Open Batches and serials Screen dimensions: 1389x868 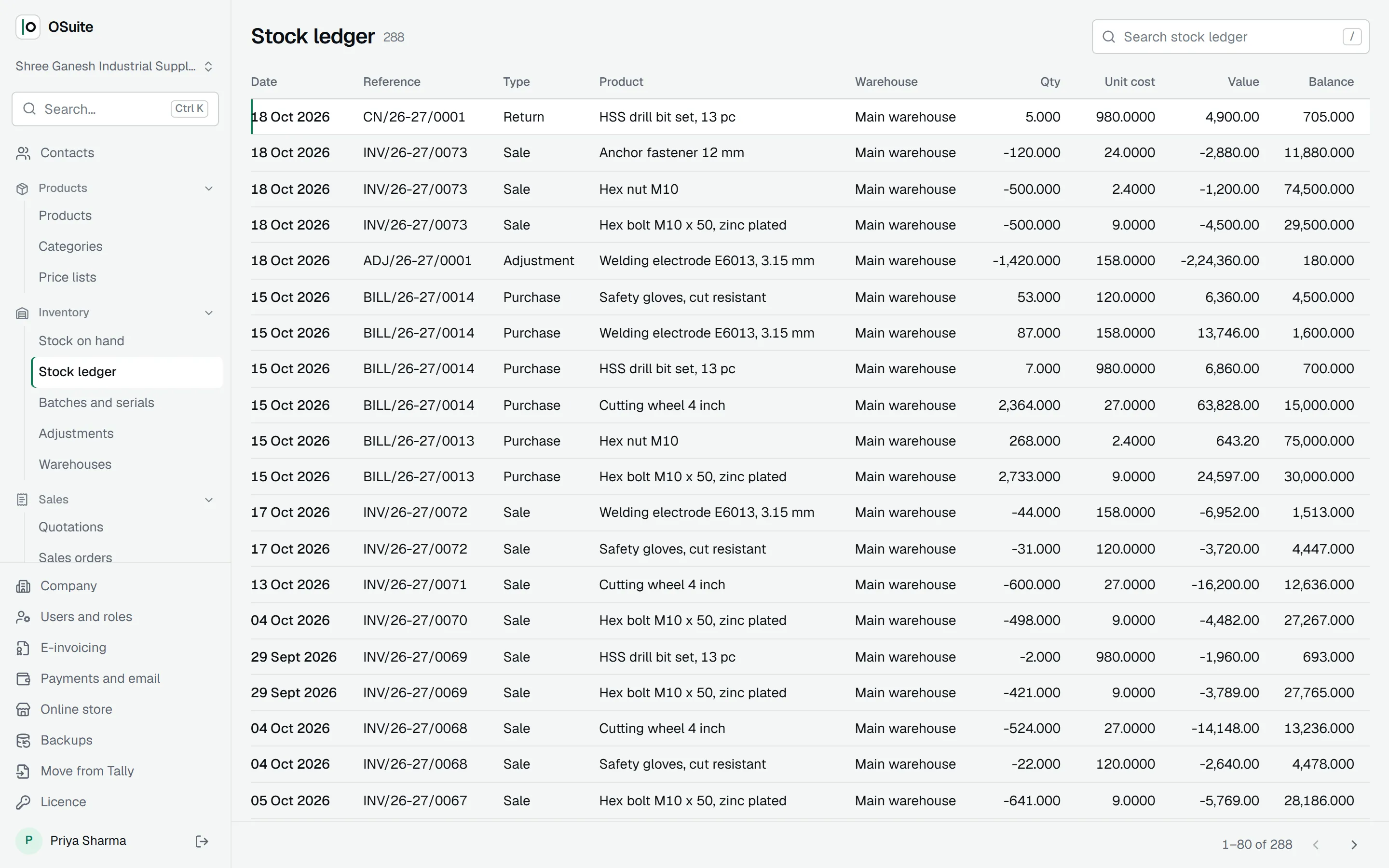click(x=127, y=403)
